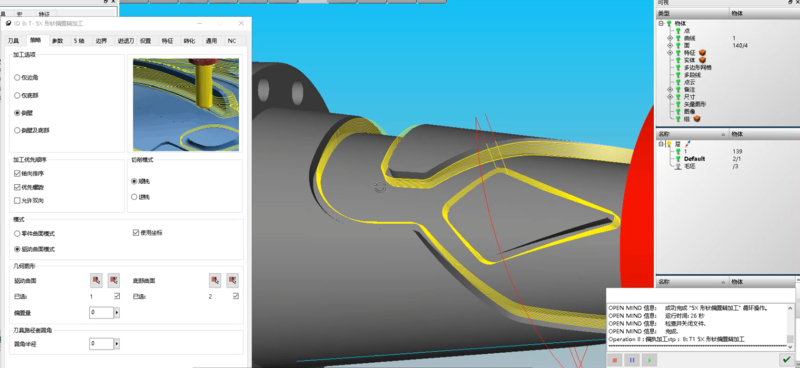
Task: Click reselect icon for 驱动曲面
Action: (x=114, y=280)
